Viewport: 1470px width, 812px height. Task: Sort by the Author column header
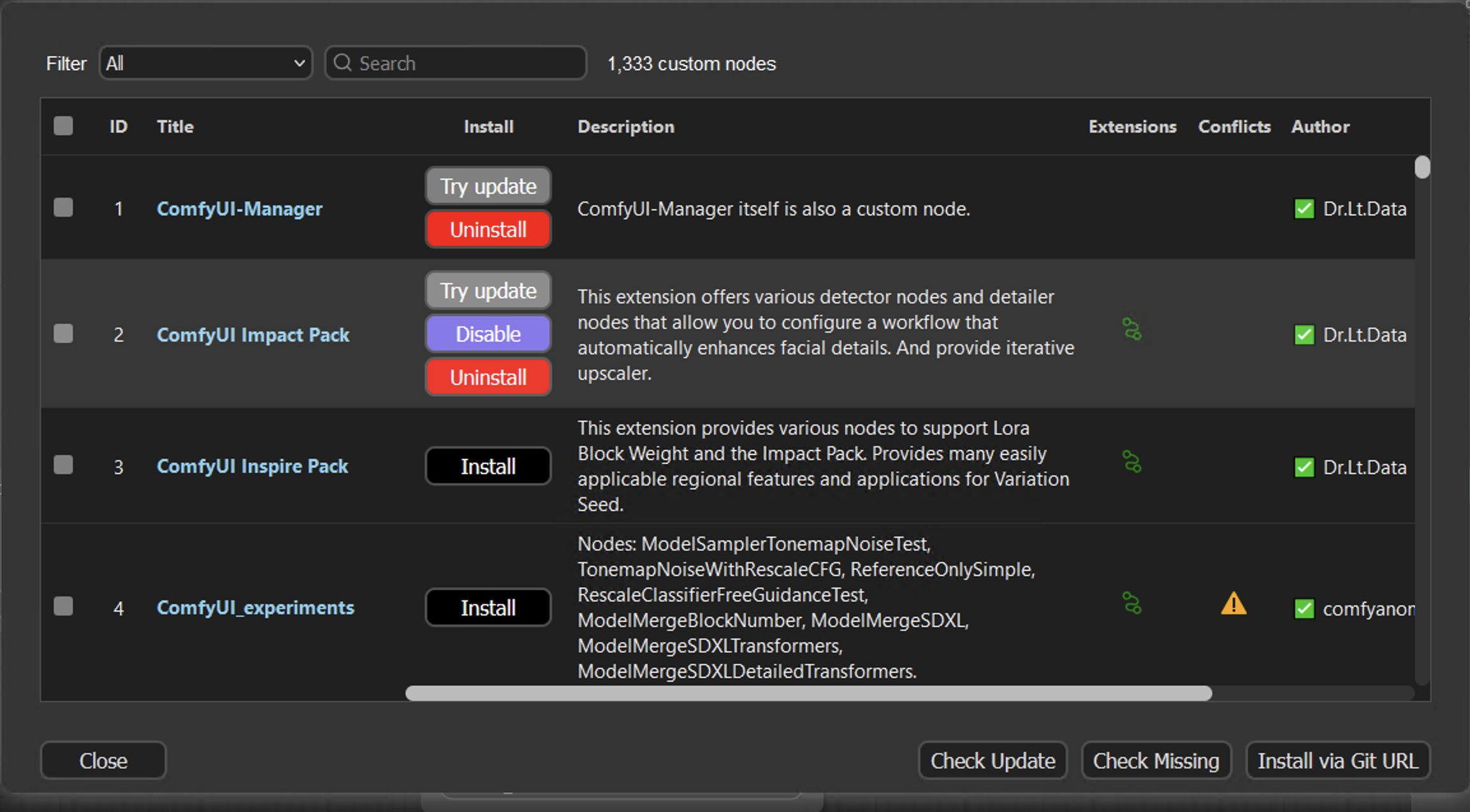click(x=1320, y=126)
